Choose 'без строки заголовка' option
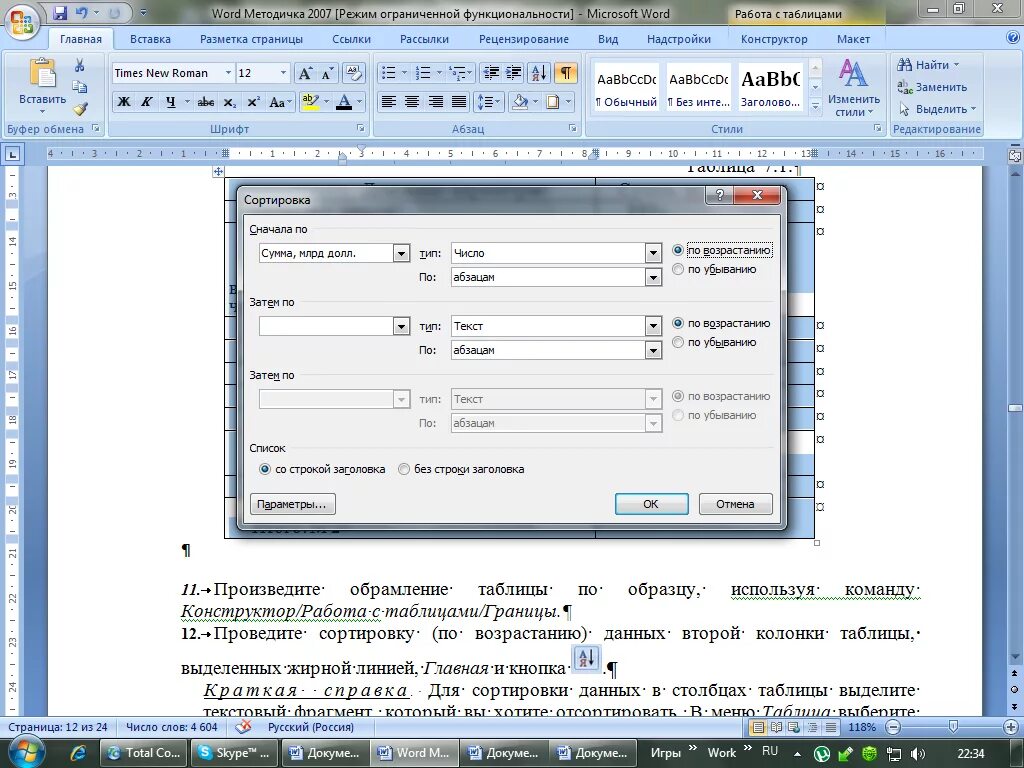Image resolution: width=1024 pixels, height=768 pixels. (x=404, y=469)
